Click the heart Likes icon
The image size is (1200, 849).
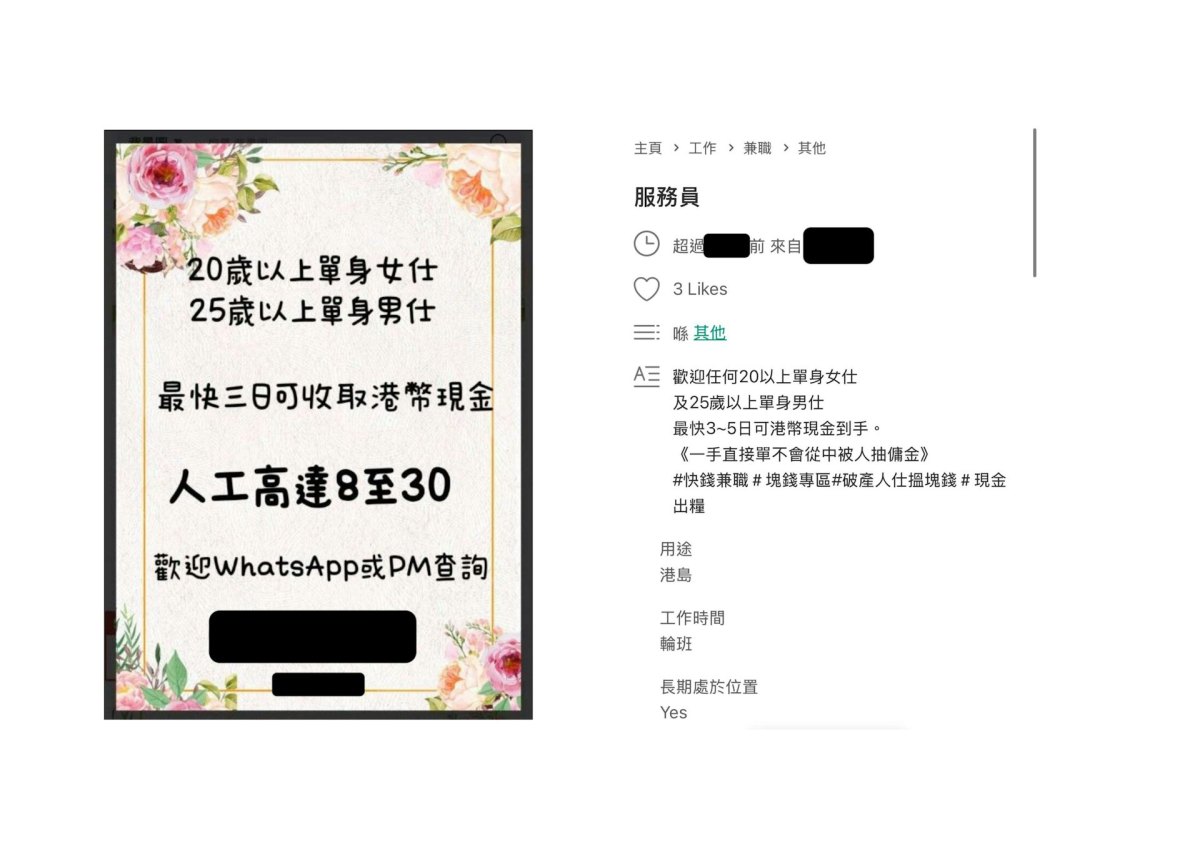tap(647, 289)
